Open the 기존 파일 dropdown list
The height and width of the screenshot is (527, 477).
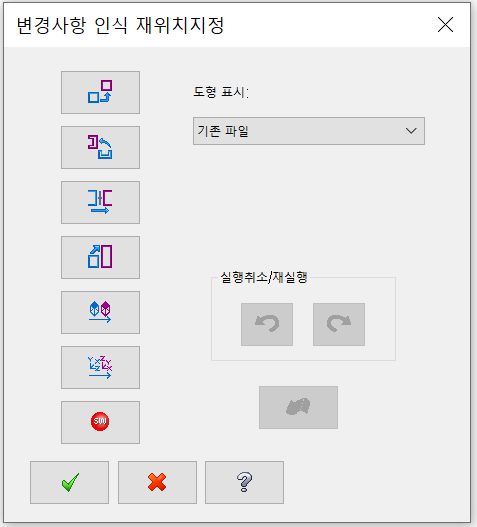pos(309,131)
